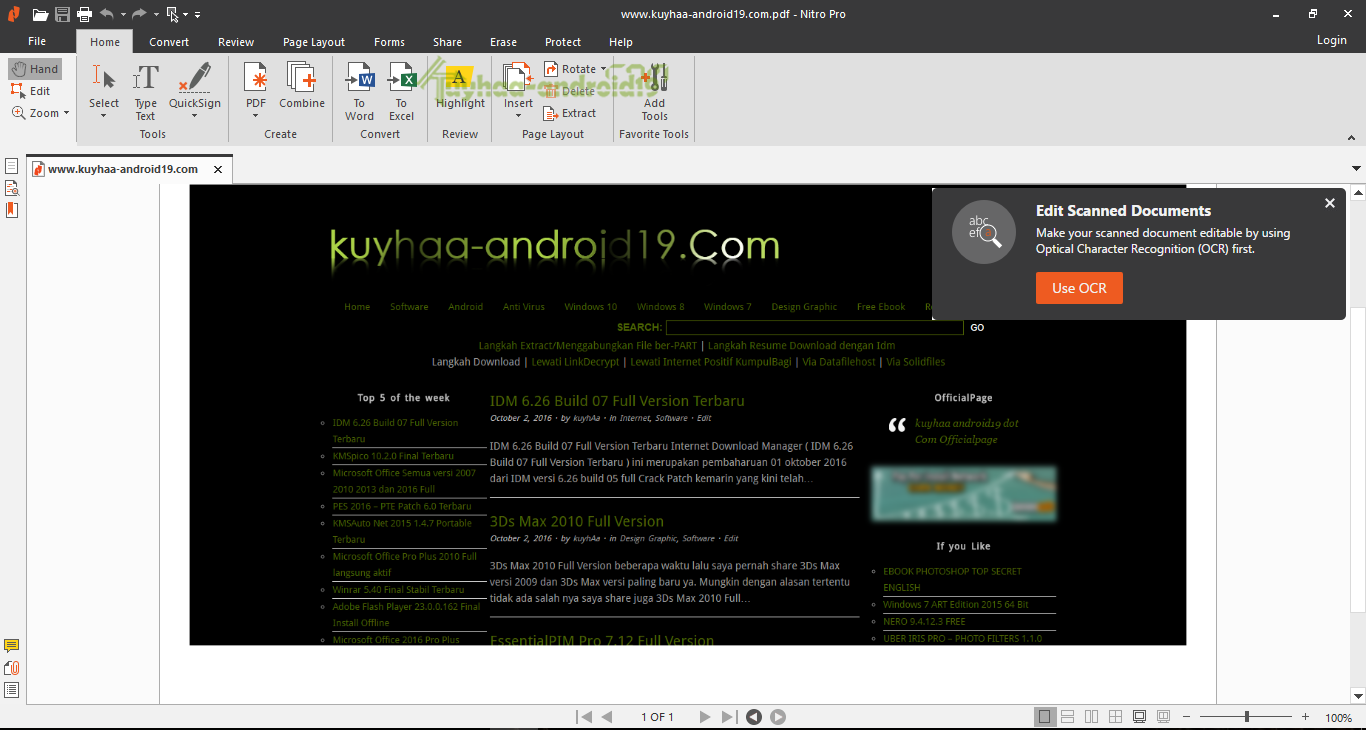Open the Protect ribbon tab

point(563,42)
